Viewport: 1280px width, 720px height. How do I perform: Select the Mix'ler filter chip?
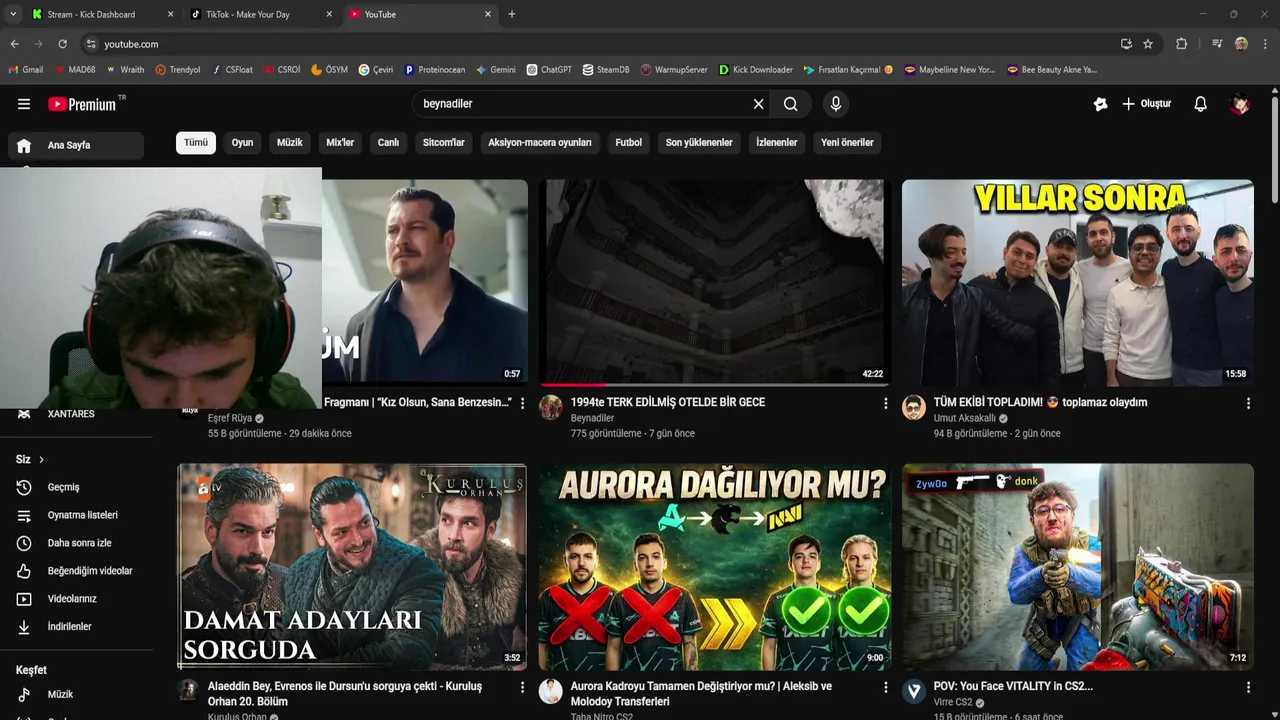click(x=340, y=142)
